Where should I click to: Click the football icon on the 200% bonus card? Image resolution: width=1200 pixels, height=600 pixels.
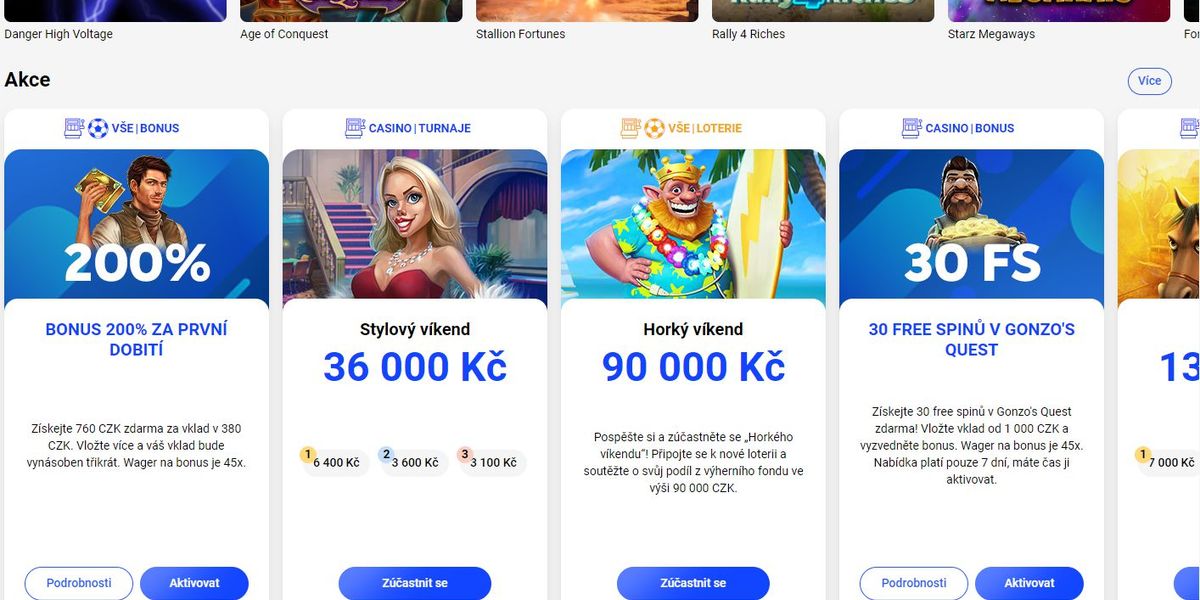98,128
